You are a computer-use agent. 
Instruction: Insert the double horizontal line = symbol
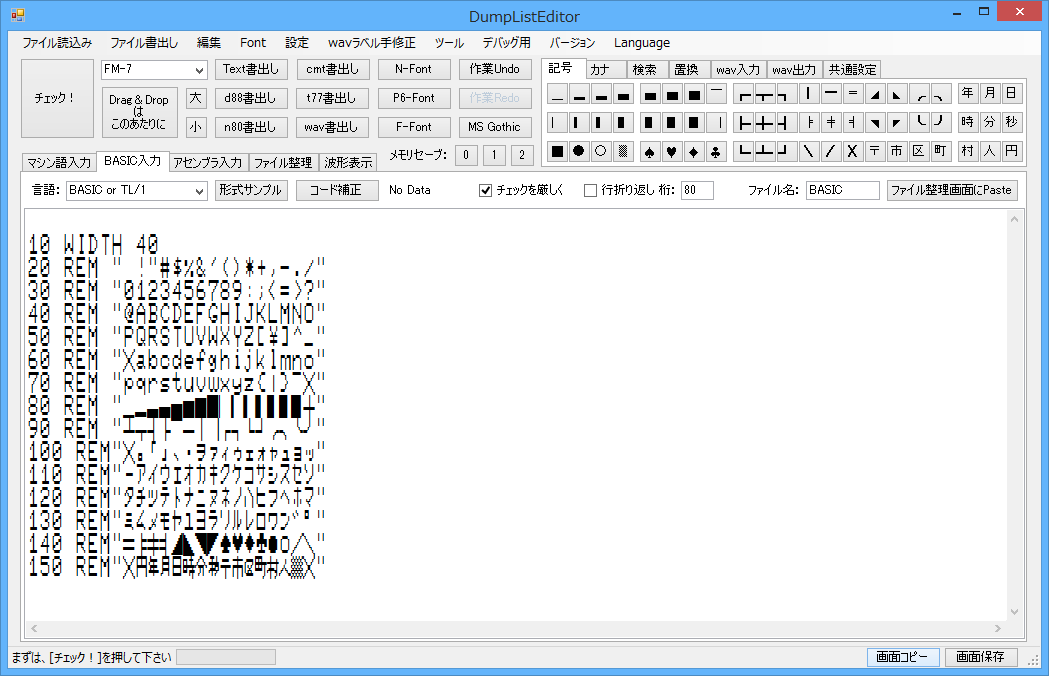click(852, 93)
